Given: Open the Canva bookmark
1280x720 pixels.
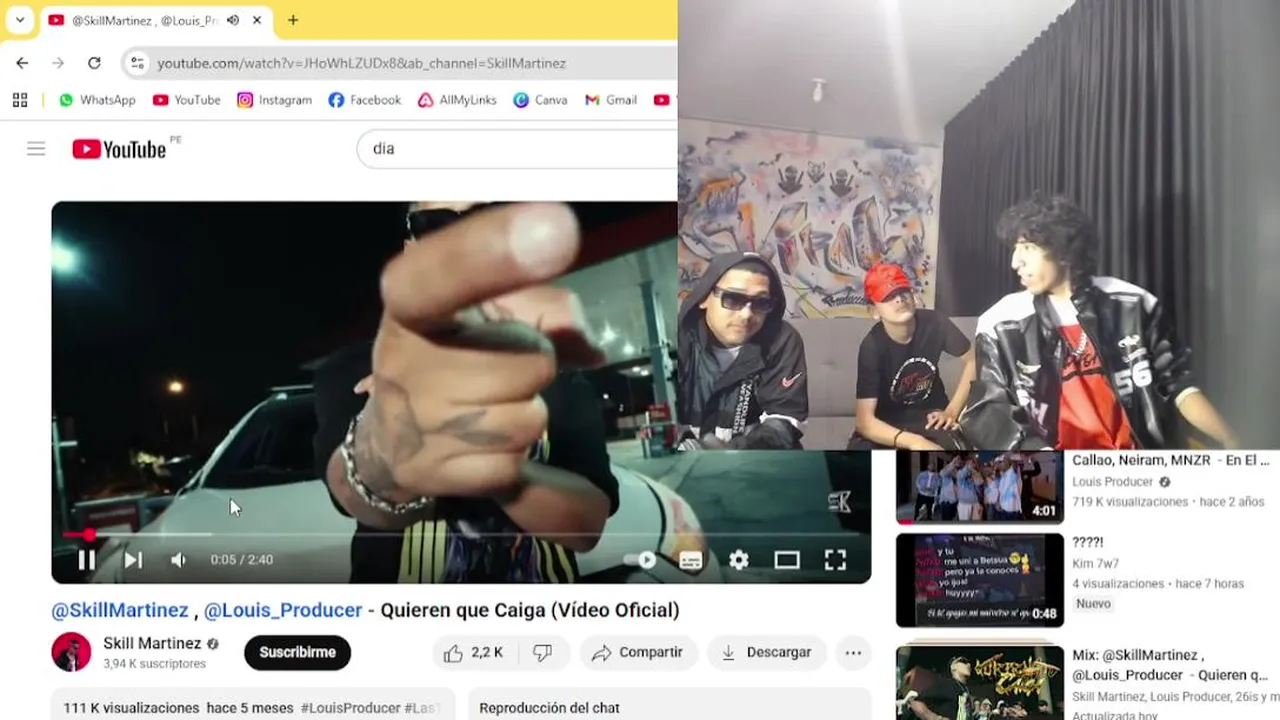Looking at the screenshot, I should (x=540, y=100).
